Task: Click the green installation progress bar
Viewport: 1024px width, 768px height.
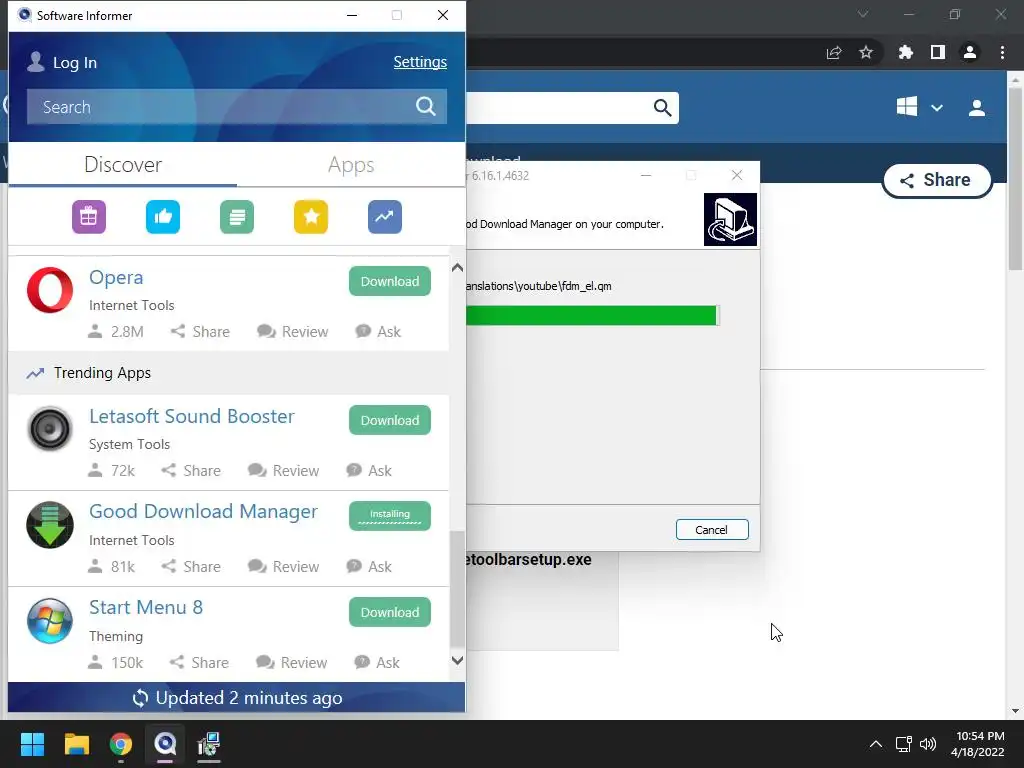Action: coord(592,315)
